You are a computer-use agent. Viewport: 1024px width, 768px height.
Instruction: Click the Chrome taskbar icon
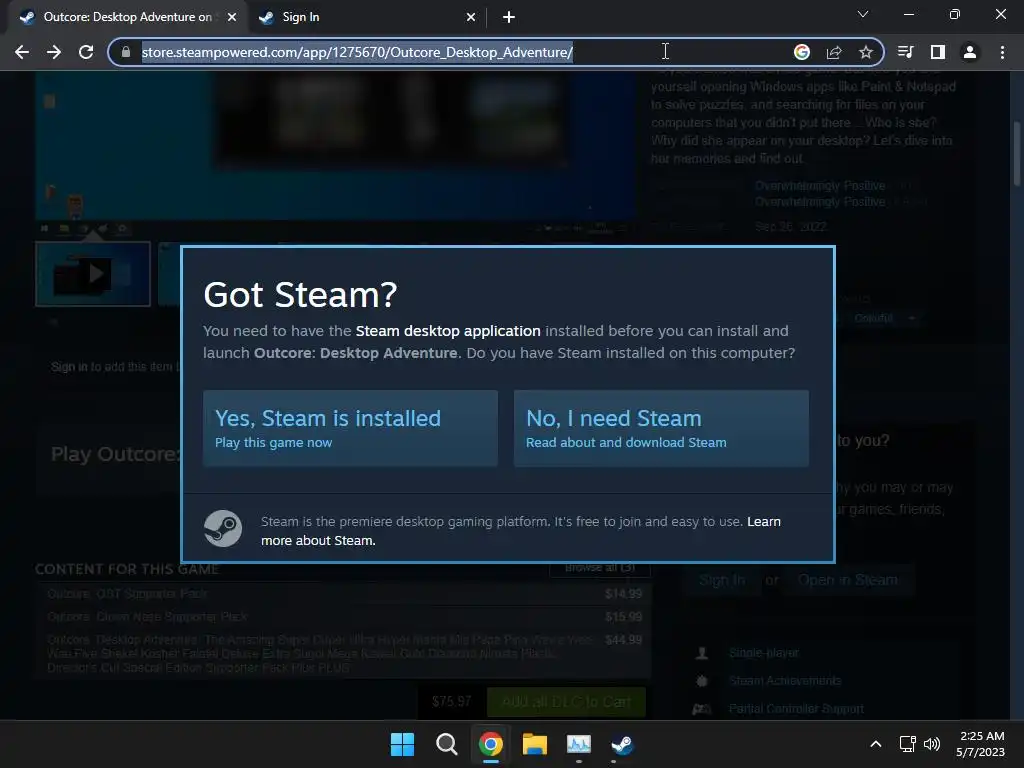pos(490,744)
